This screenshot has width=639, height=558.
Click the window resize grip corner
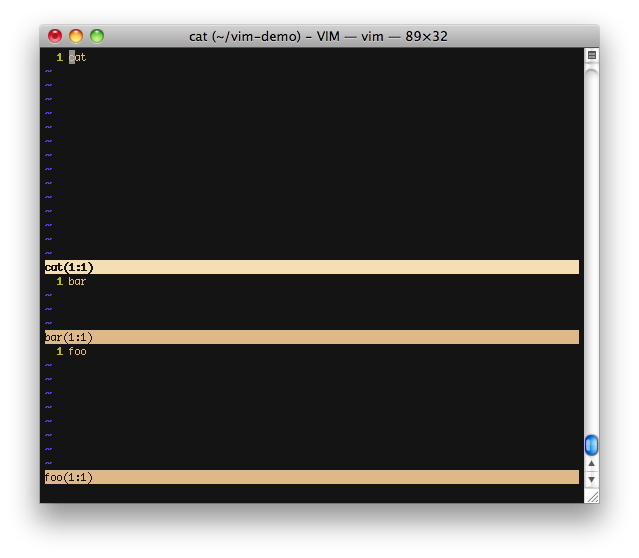(593, 496)
